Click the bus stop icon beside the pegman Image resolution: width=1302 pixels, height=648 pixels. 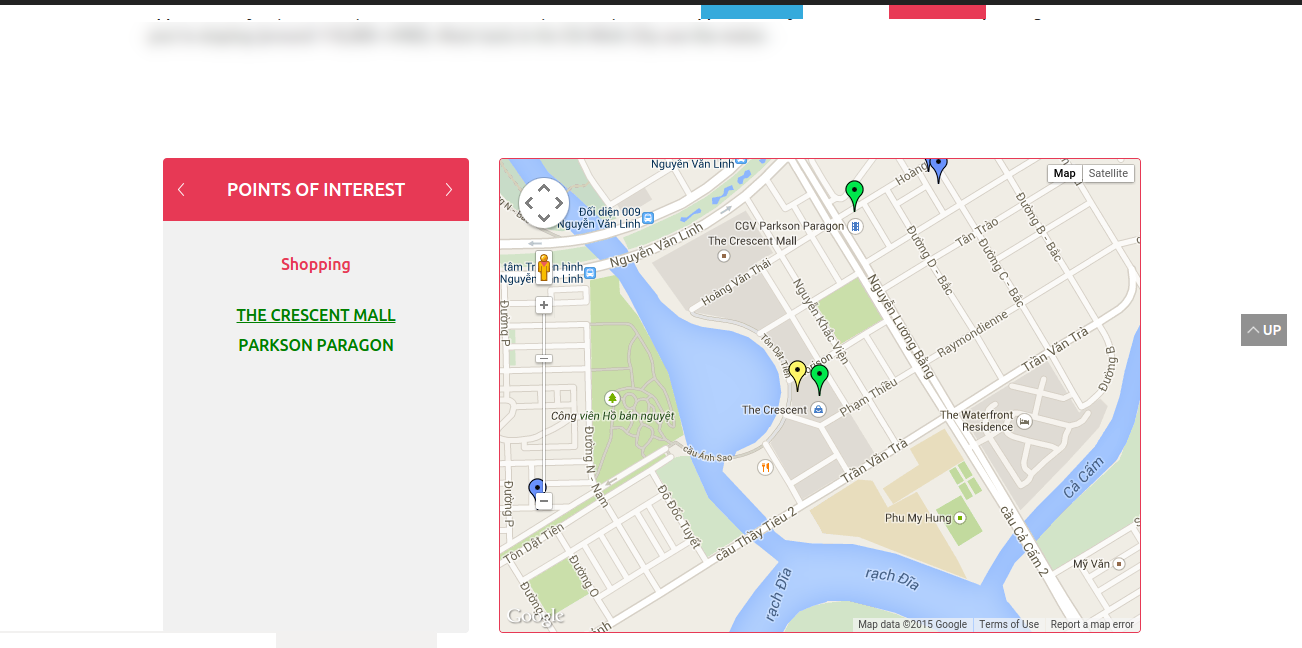click(590, 273)
